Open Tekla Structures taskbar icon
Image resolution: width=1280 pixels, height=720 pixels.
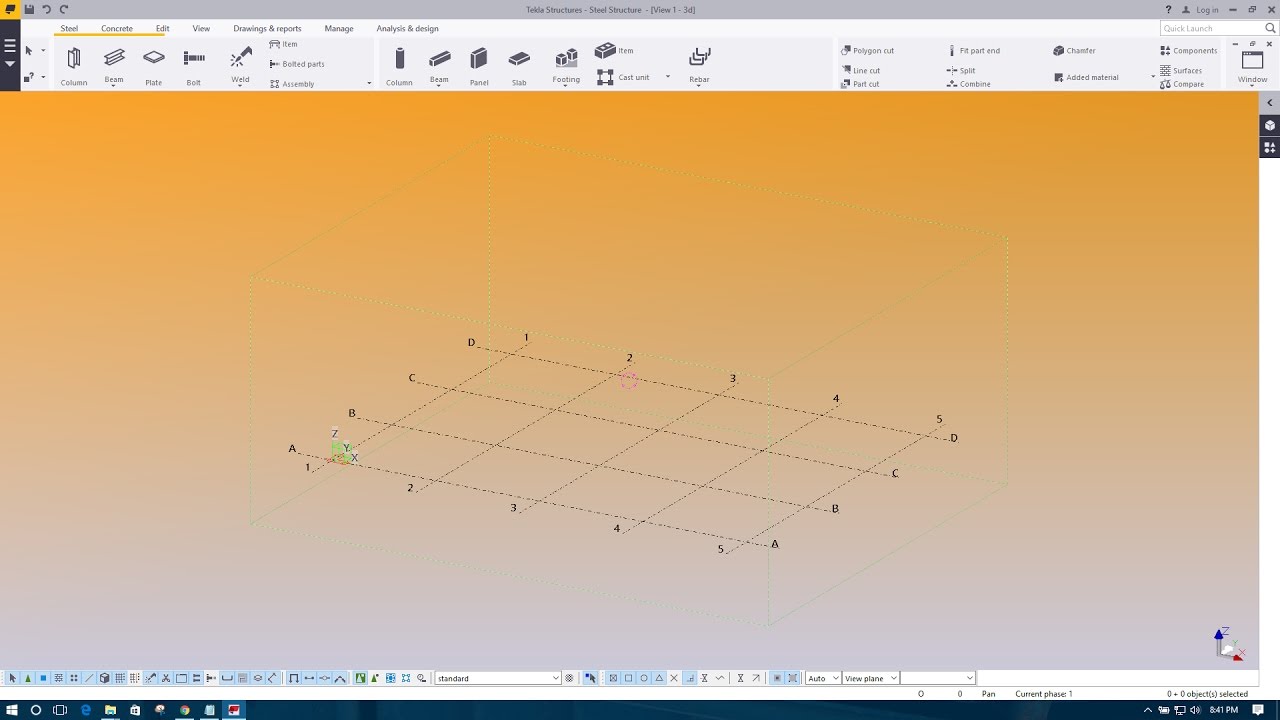[x=233, y=712]
